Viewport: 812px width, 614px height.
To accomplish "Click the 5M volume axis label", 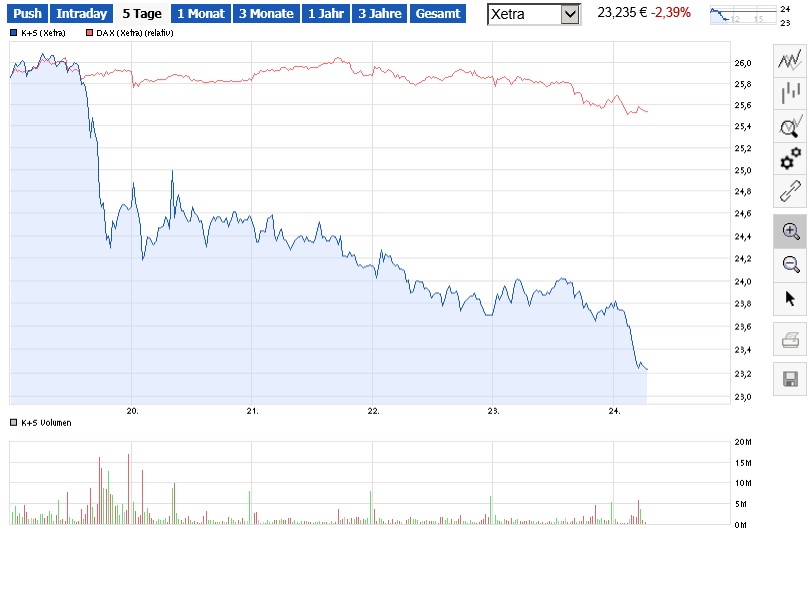I will click(741, 504).
